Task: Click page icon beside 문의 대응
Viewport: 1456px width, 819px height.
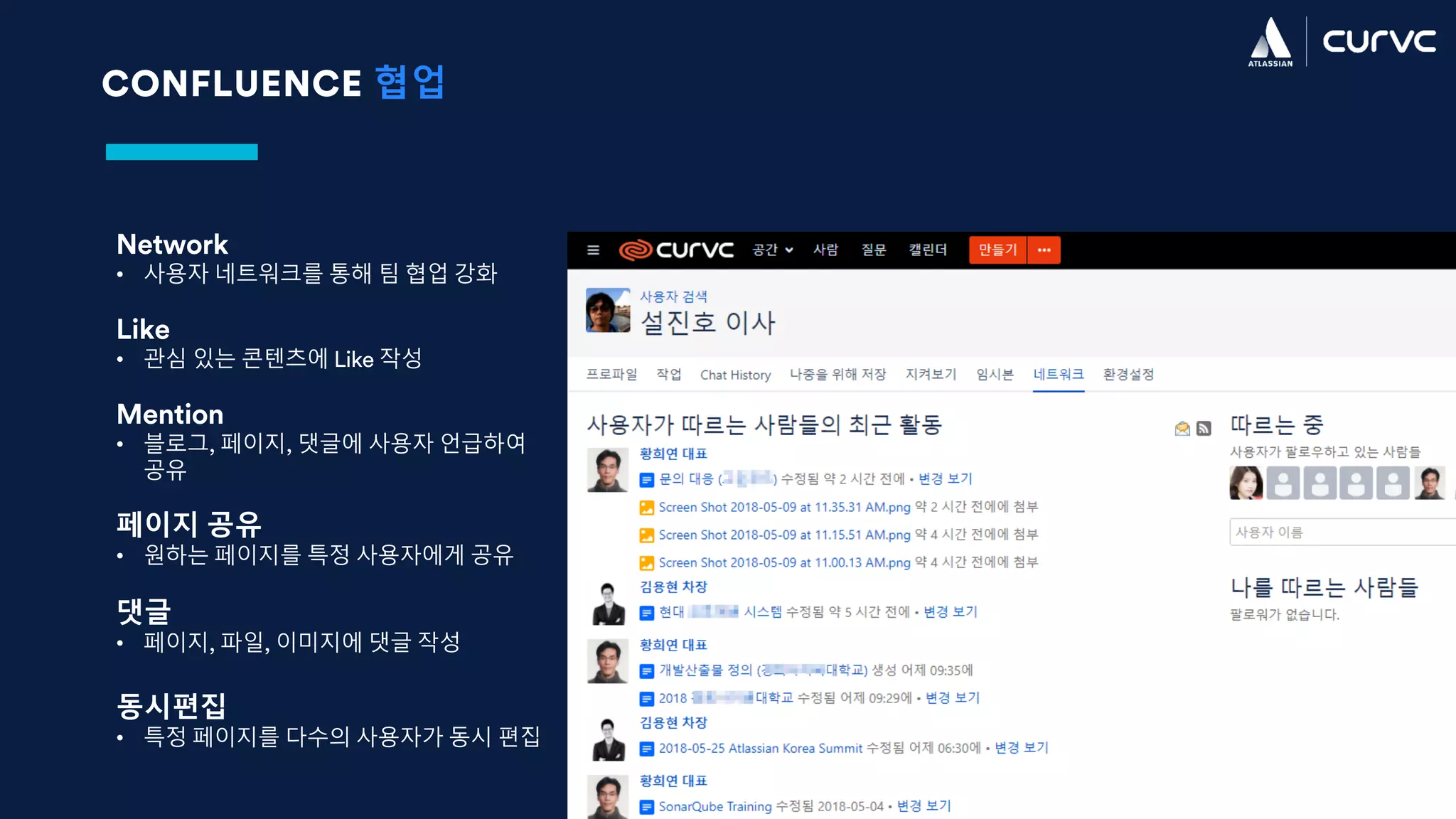Action: [x=646, y=480]
